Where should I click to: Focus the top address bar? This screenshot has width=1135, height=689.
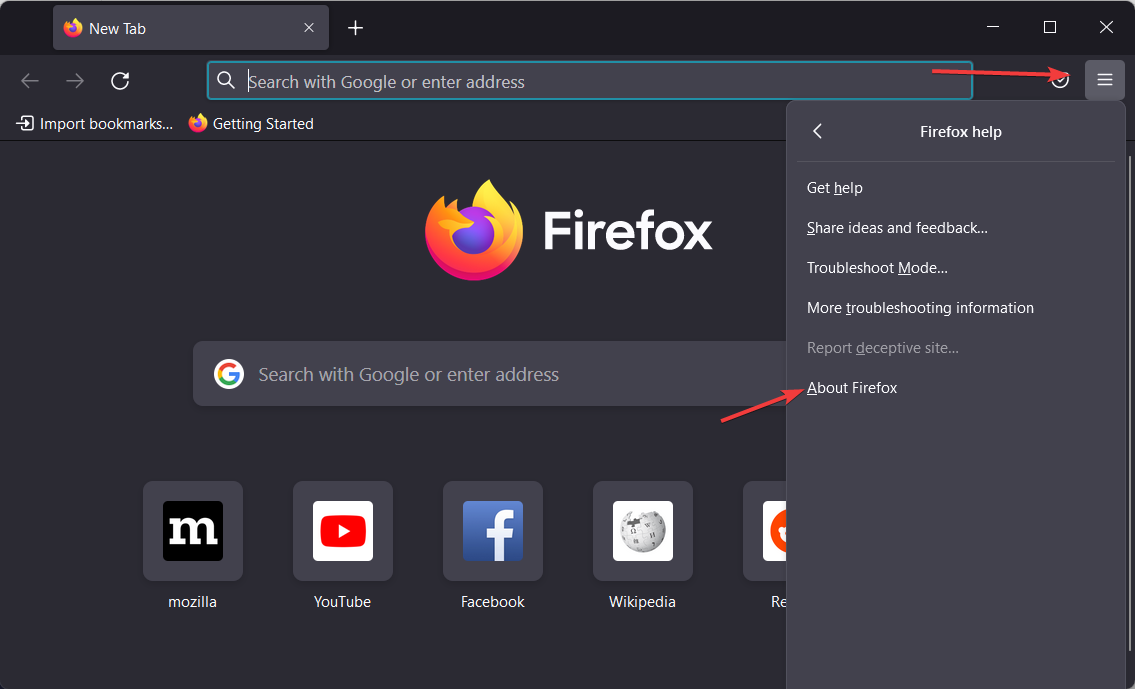[590, 80]
